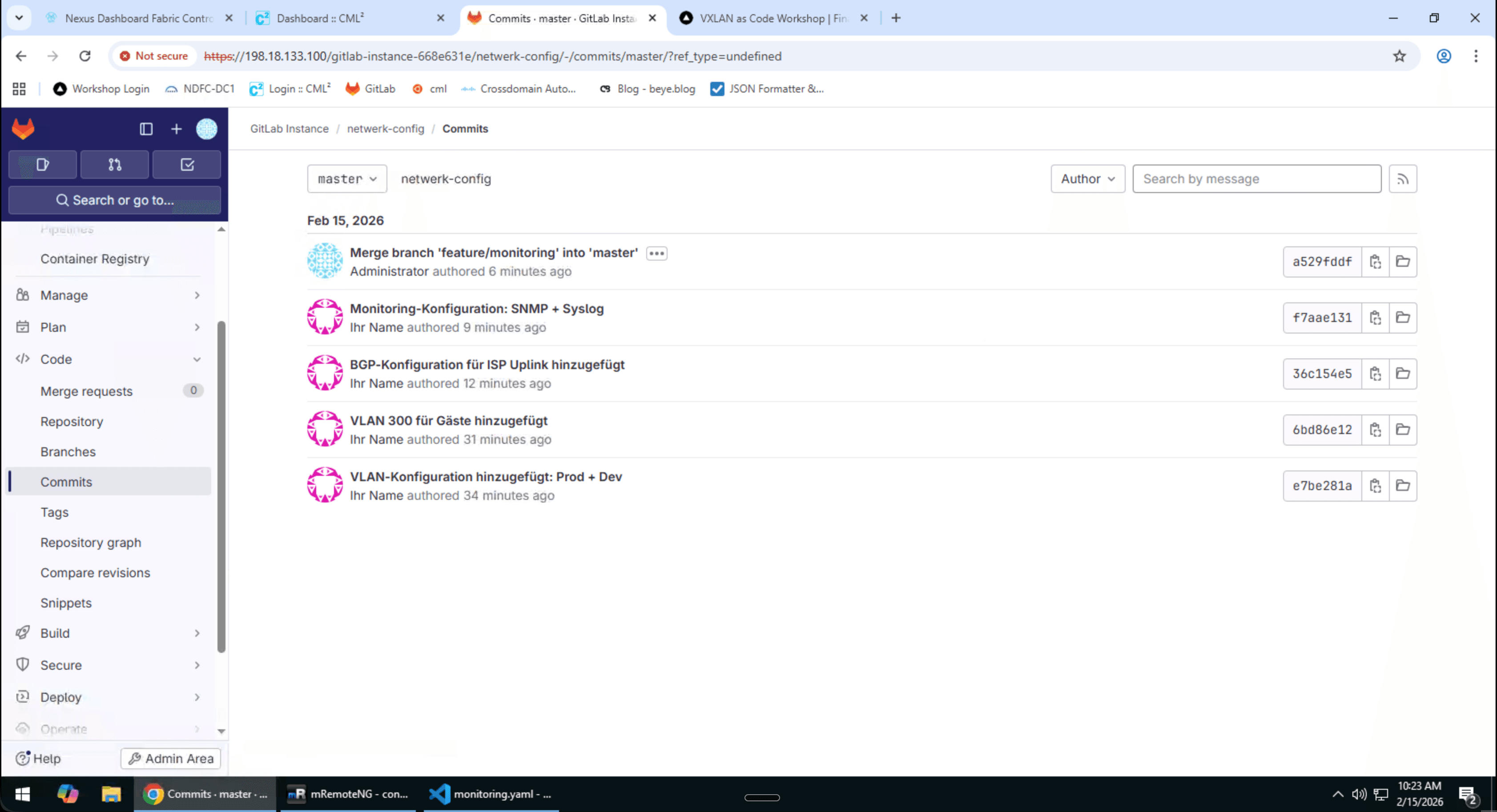Open merge requests icon at sidebar top
The width and height of the screenshot is (1497, 812).
[x=114, y=165]
